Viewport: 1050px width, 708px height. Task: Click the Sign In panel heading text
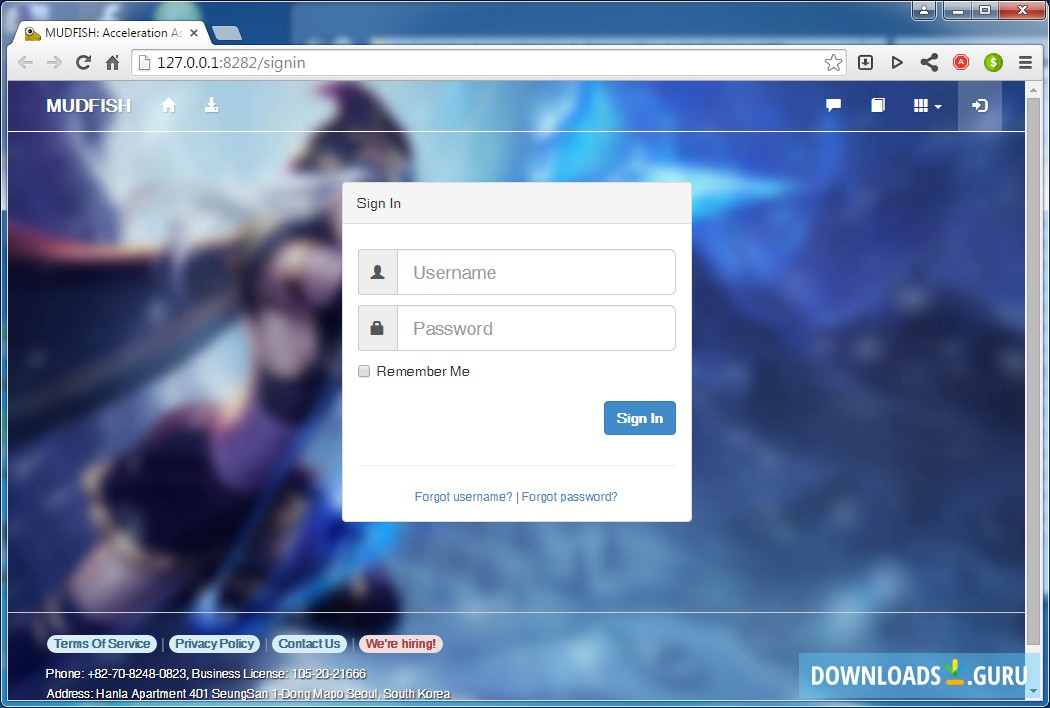pyautogui.click(x=378, y=203)
